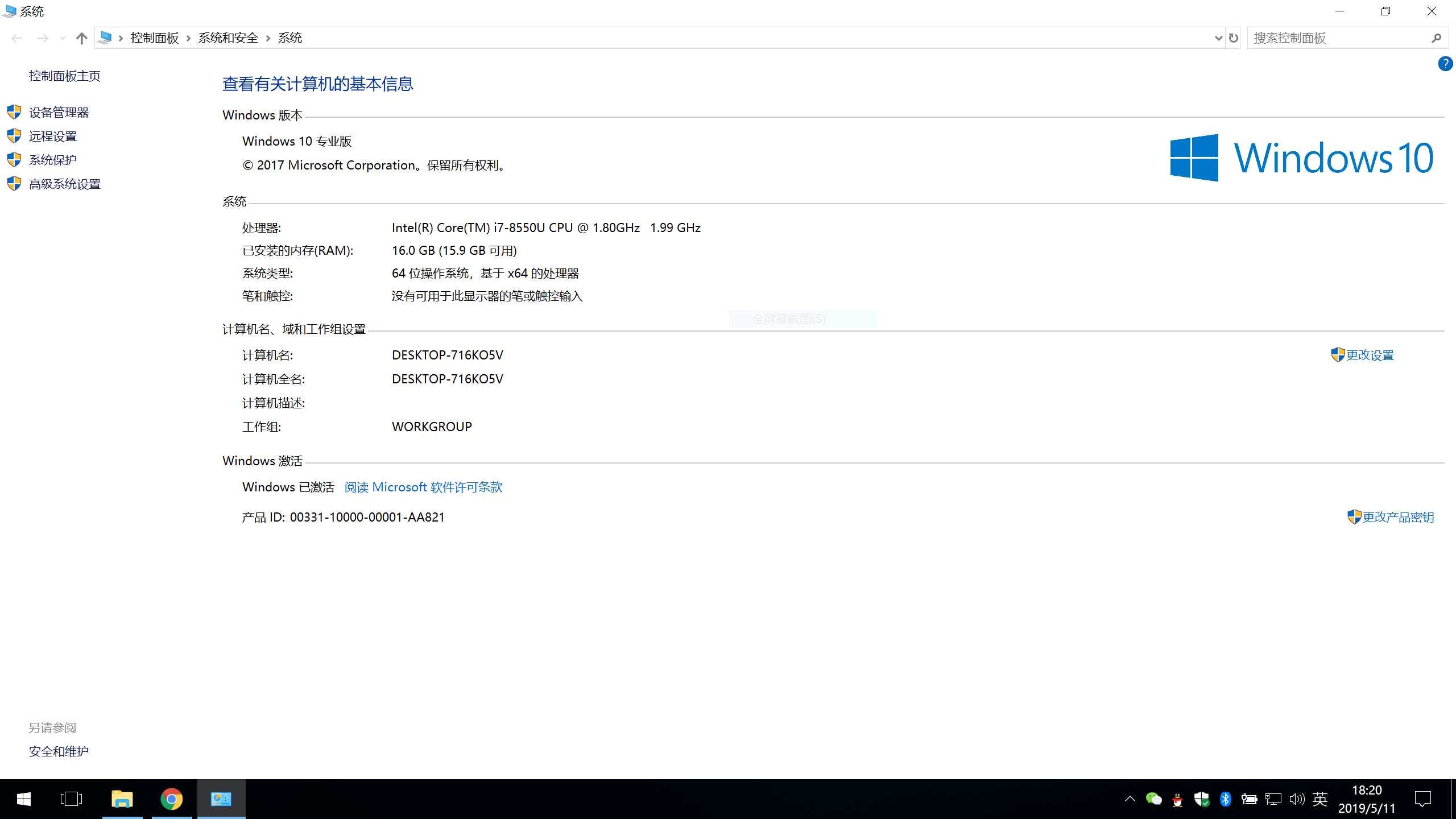1456x819 pixels.
Task: Open clock showing 18:20
Action: tap(1367, 799)
